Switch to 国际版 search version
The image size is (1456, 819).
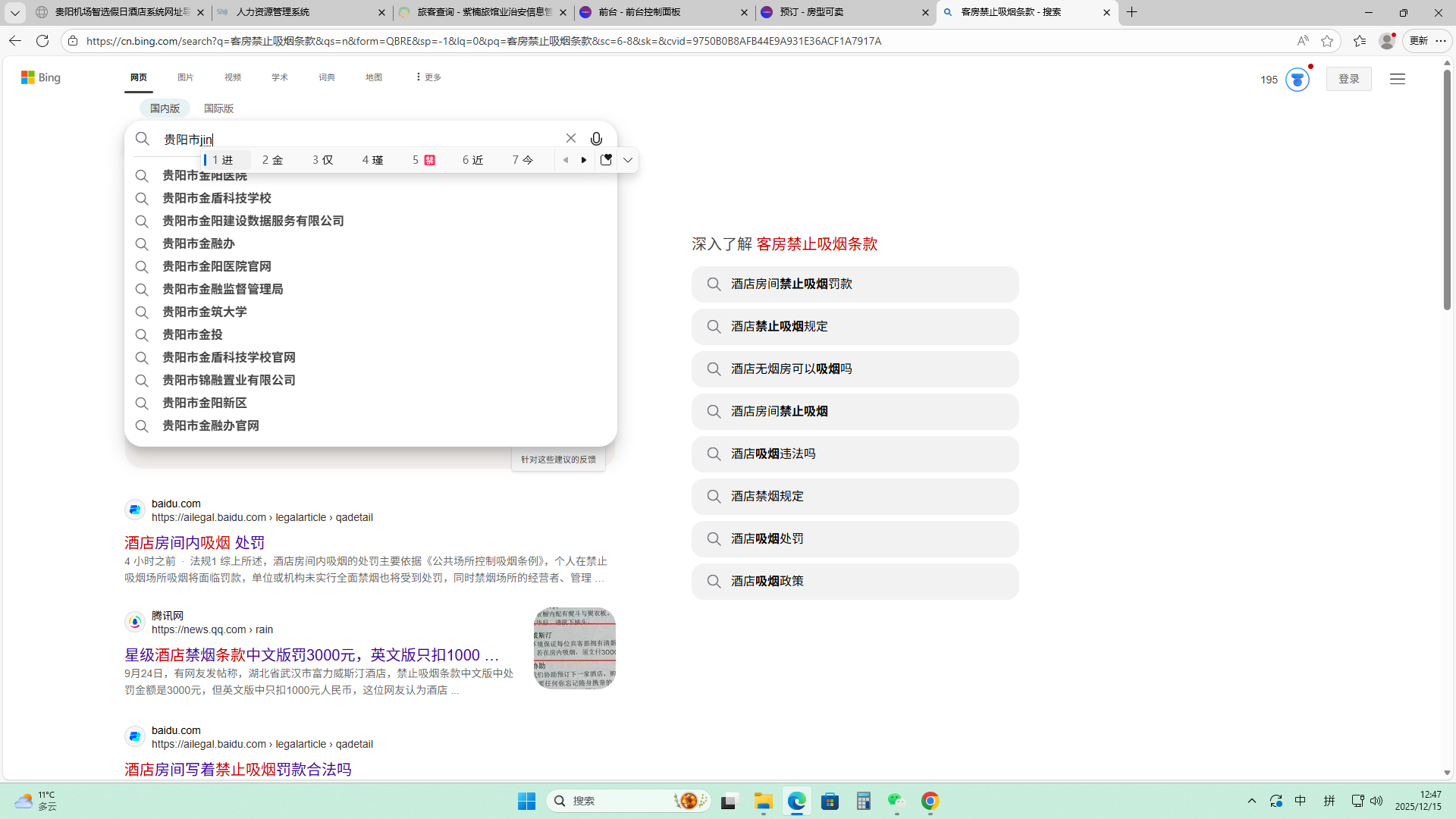click(x=218, y=108)
